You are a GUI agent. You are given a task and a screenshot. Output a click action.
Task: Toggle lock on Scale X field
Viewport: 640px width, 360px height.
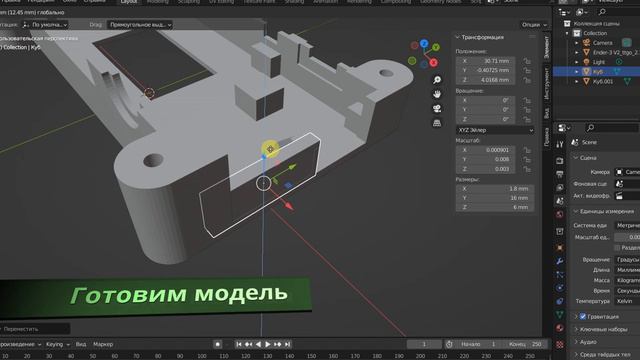pyautogui.click(x=527, y=150)
